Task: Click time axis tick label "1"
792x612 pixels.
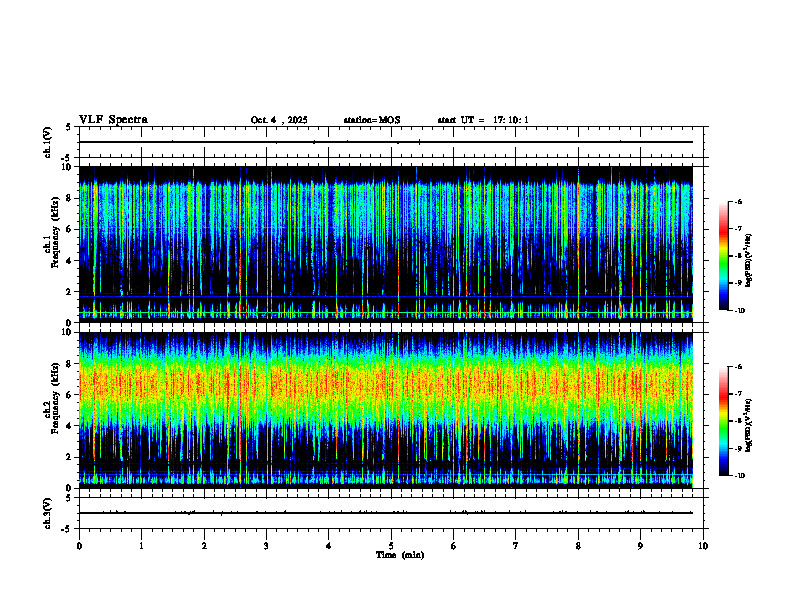Action: (141, 546)
